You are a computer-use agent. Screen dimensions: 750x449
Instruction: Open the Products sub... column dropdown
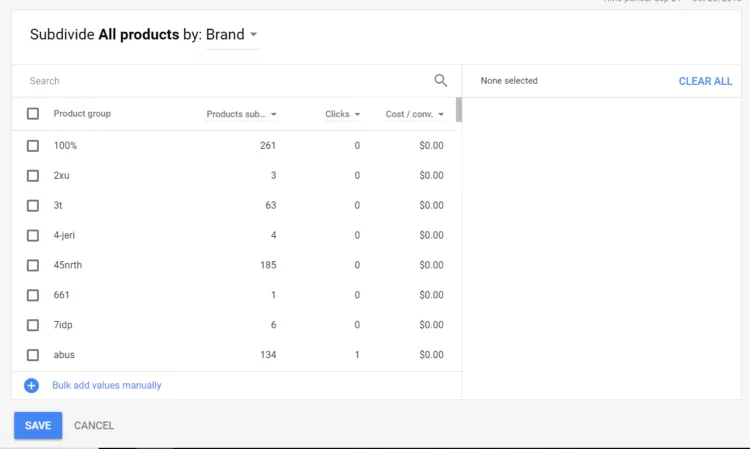click(x=241, y=114)
